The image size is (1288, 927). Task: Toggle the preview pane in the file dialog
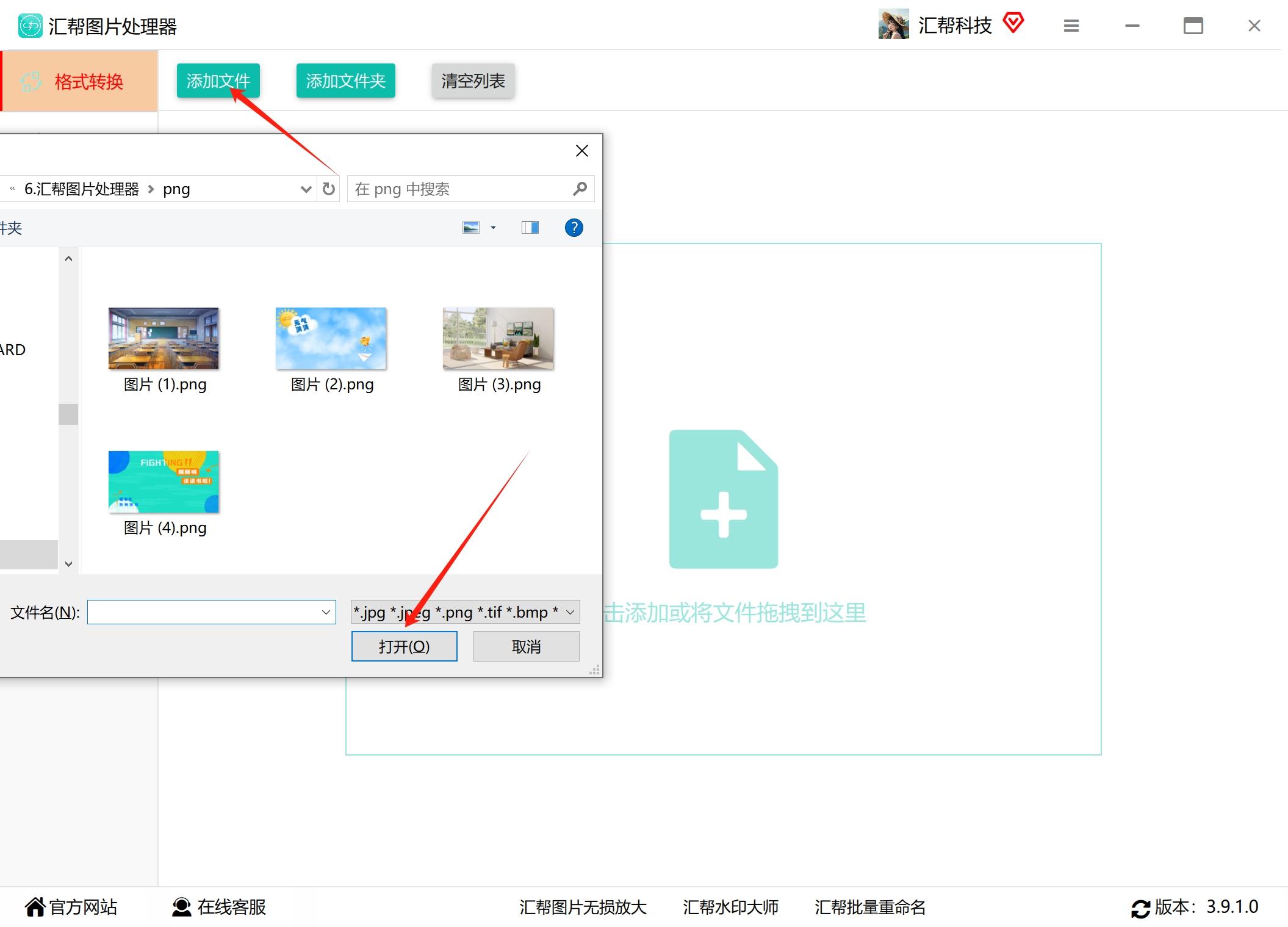528,227
